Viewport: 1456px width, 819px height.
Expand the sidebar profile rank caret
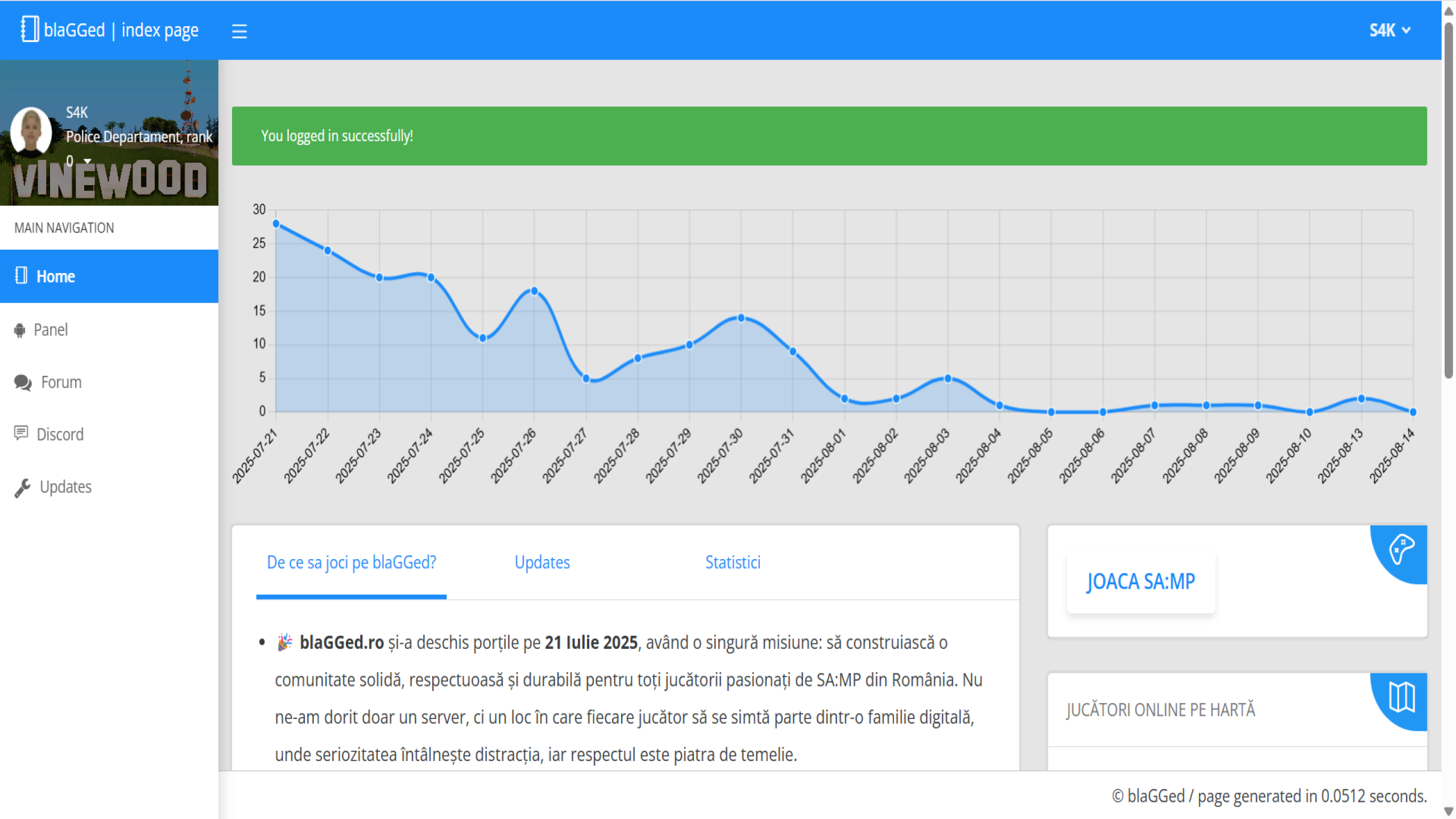[x=88, y=162]
